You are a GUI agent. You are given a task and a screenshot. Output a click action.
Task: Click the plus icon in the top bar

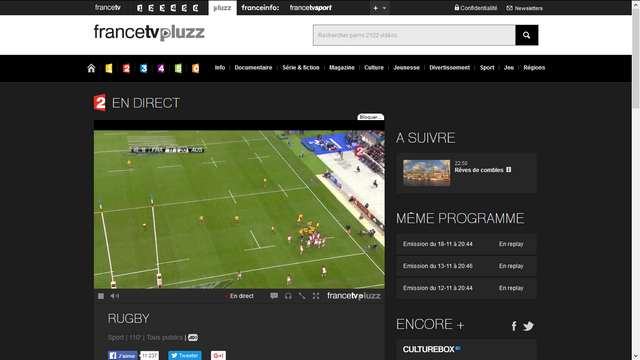click(375, 8)
